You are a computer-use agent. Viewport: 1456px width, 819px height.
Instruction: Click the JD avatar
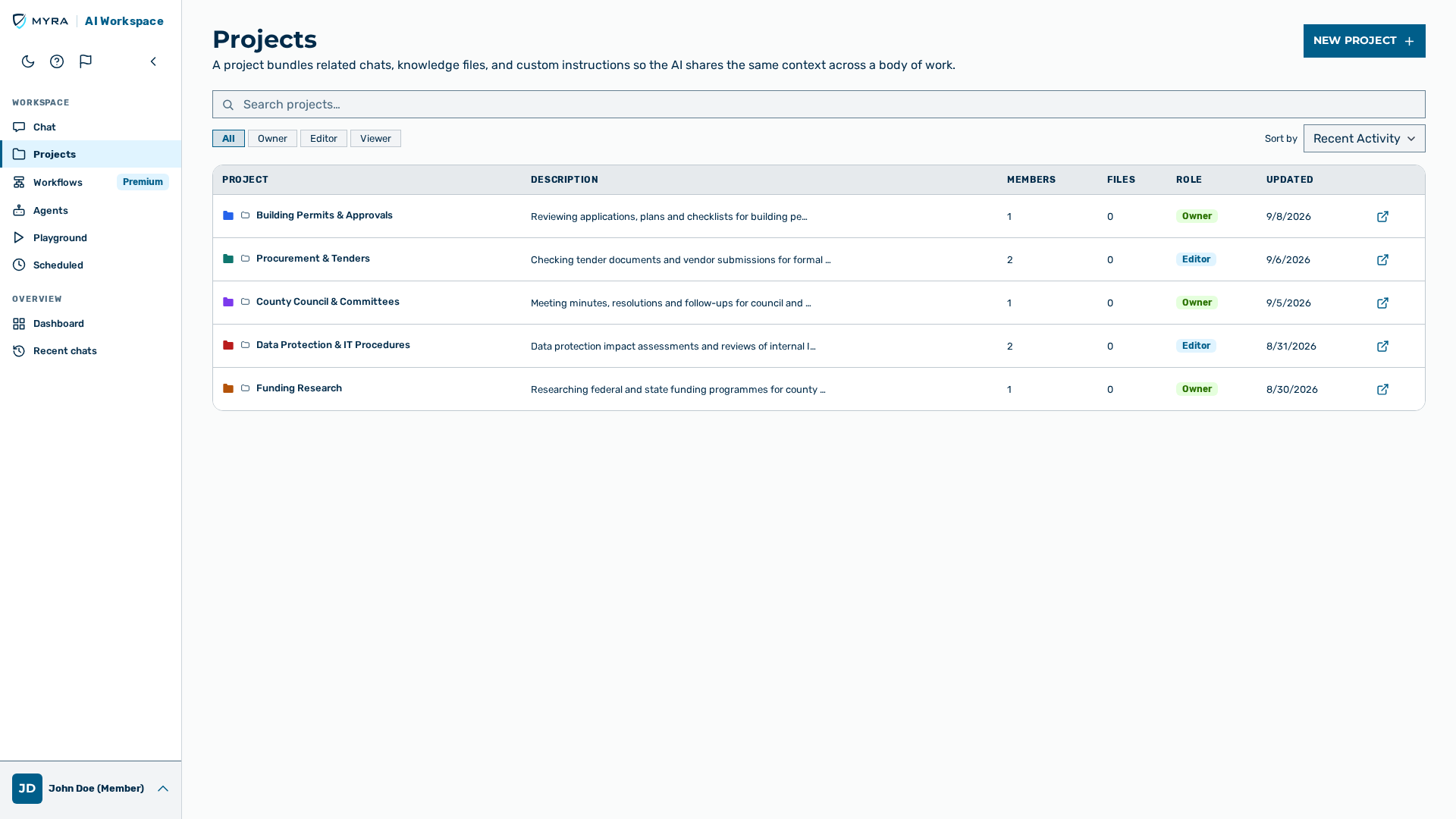coord(27,789)
